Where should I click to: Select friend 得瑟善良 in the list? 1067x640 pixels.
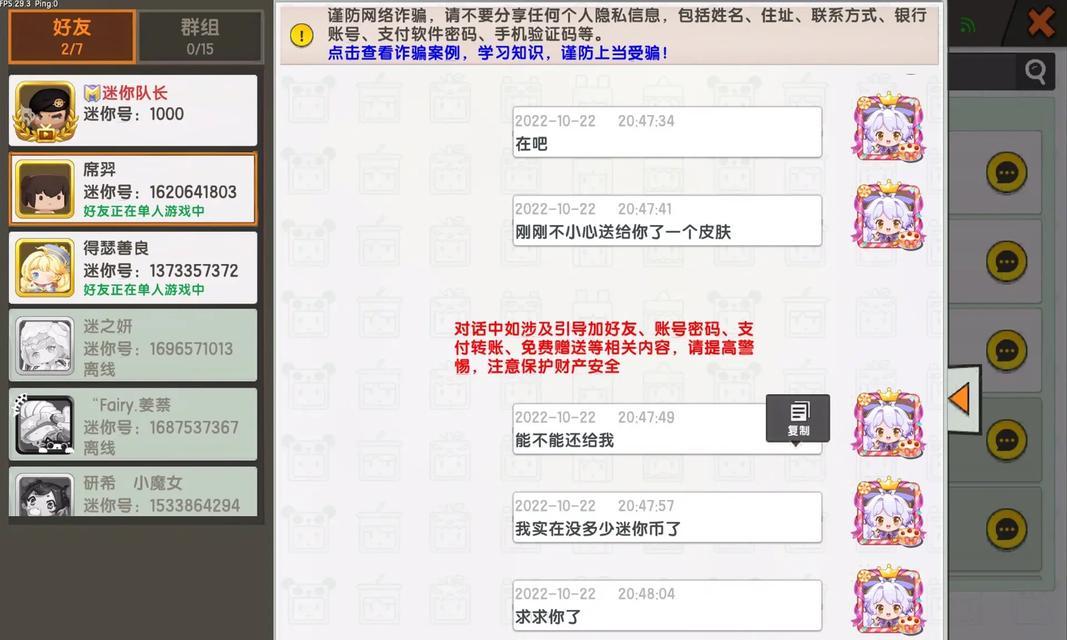[133, 267]
